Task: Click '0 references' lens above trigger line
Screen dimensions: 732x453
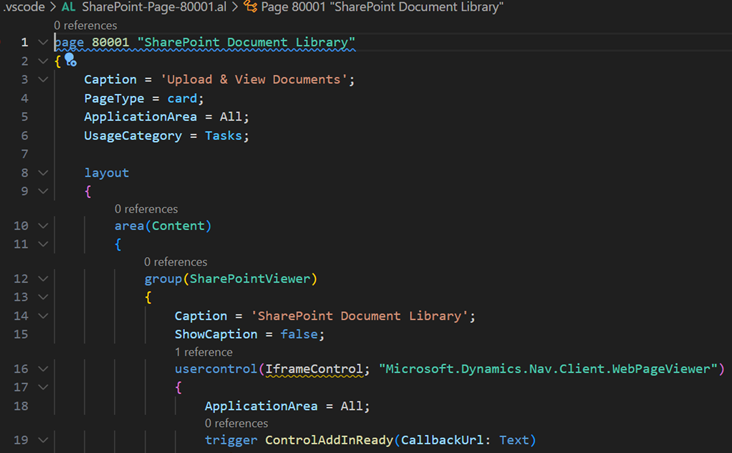Action: [236, 423]
